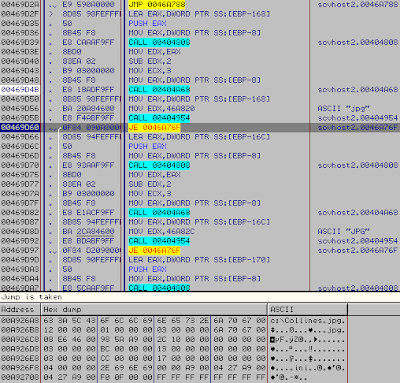Screen dimensions: 400x383
Task: Click the MOV EDX,46A82C instruction
Action: 162,231
